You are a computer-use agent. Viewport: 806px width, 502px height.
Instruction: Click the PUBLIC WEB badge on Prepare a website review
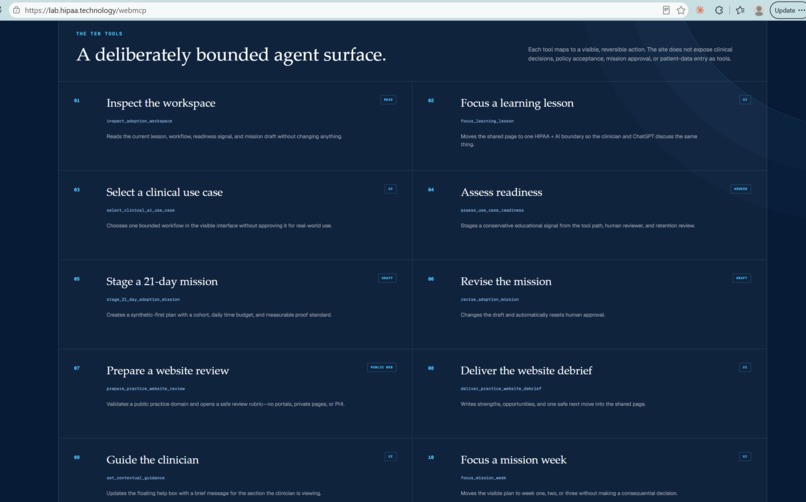[381, 367]
